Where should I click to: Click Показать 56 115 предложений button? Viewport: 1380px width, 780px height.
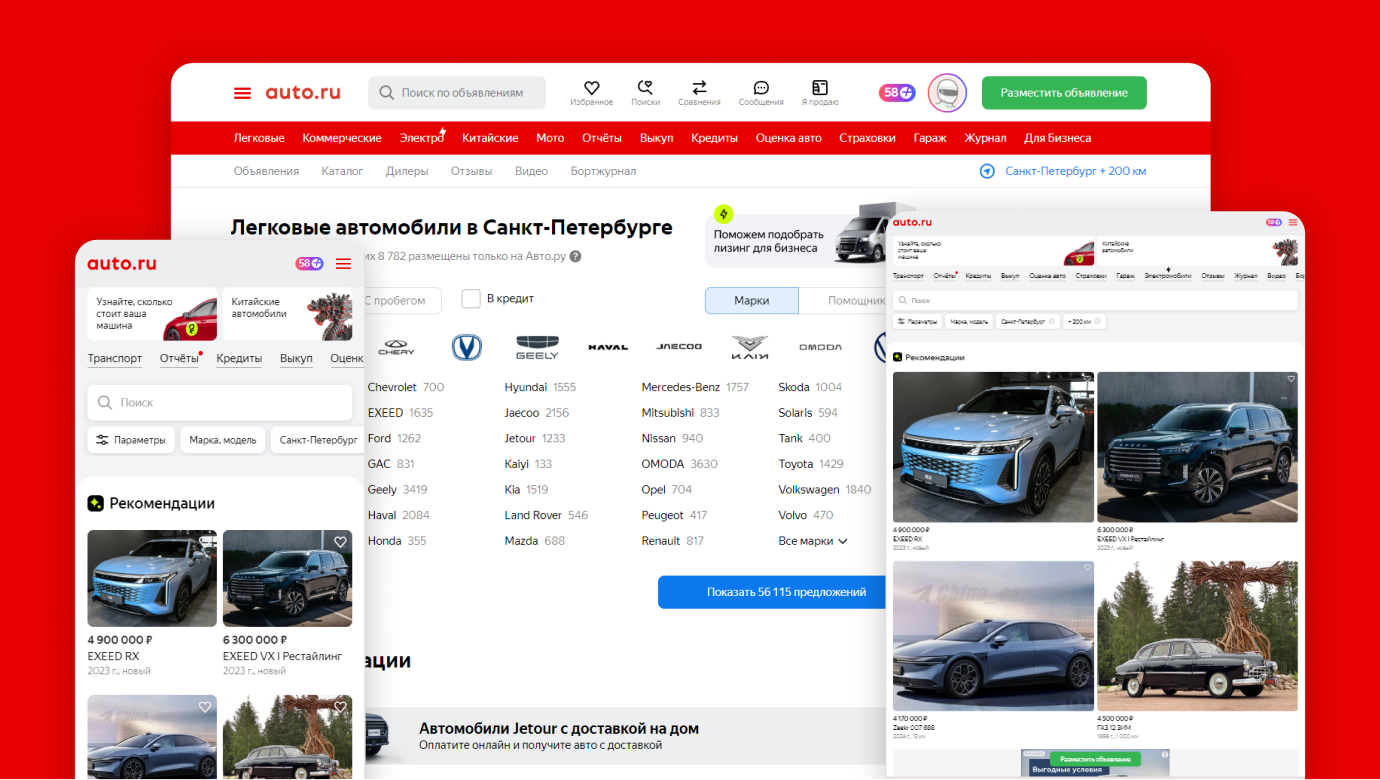(x=772, y=592)
